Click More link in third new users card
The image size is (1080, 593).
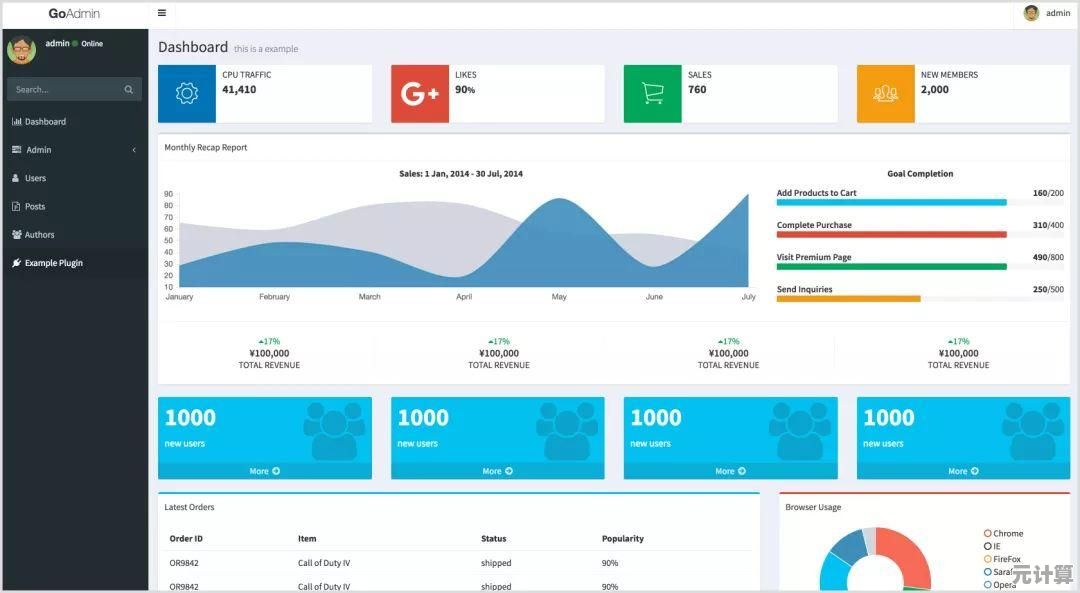730,471
